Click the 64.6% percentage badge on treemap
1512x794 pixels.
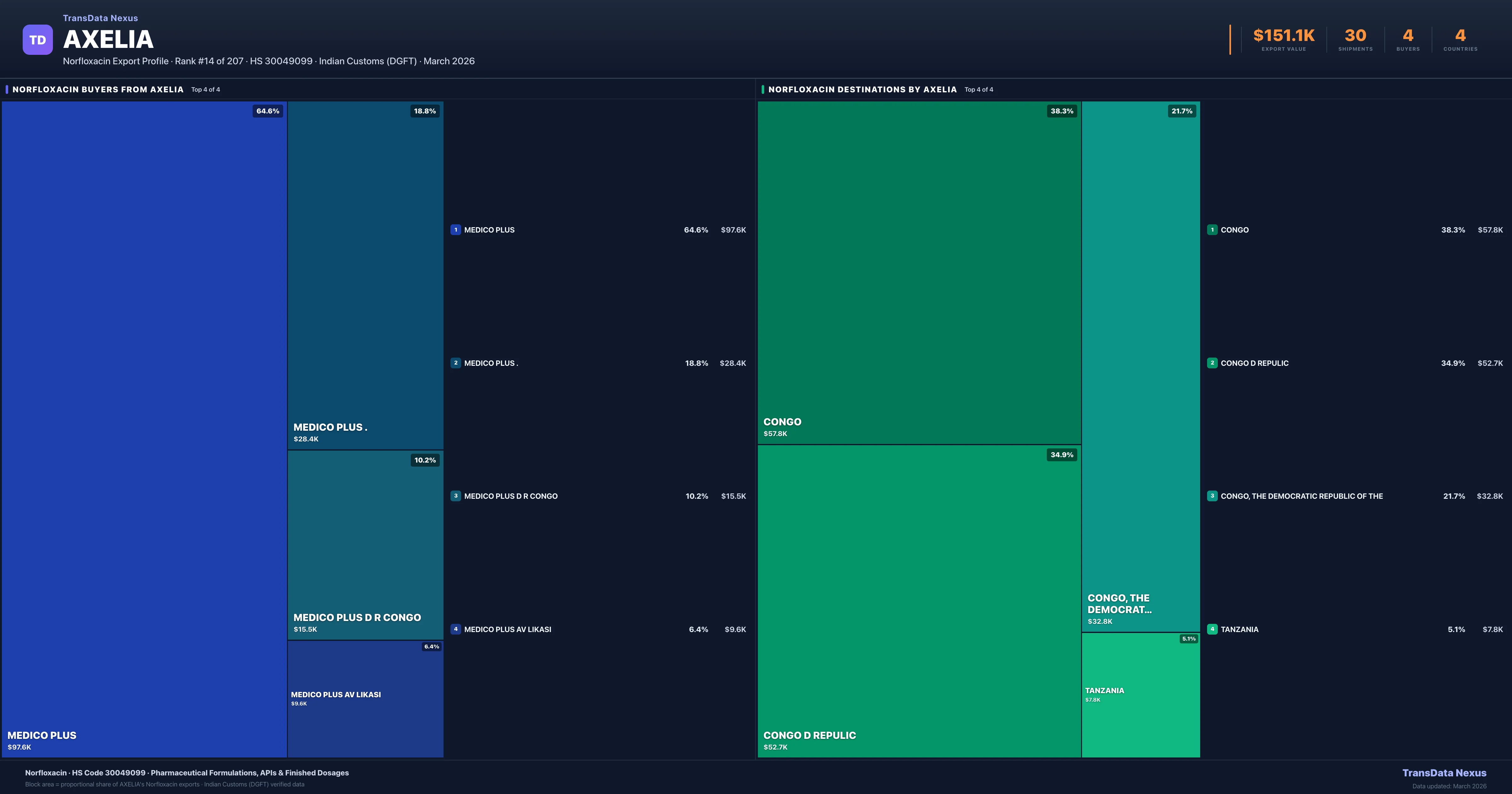[268, 111]
